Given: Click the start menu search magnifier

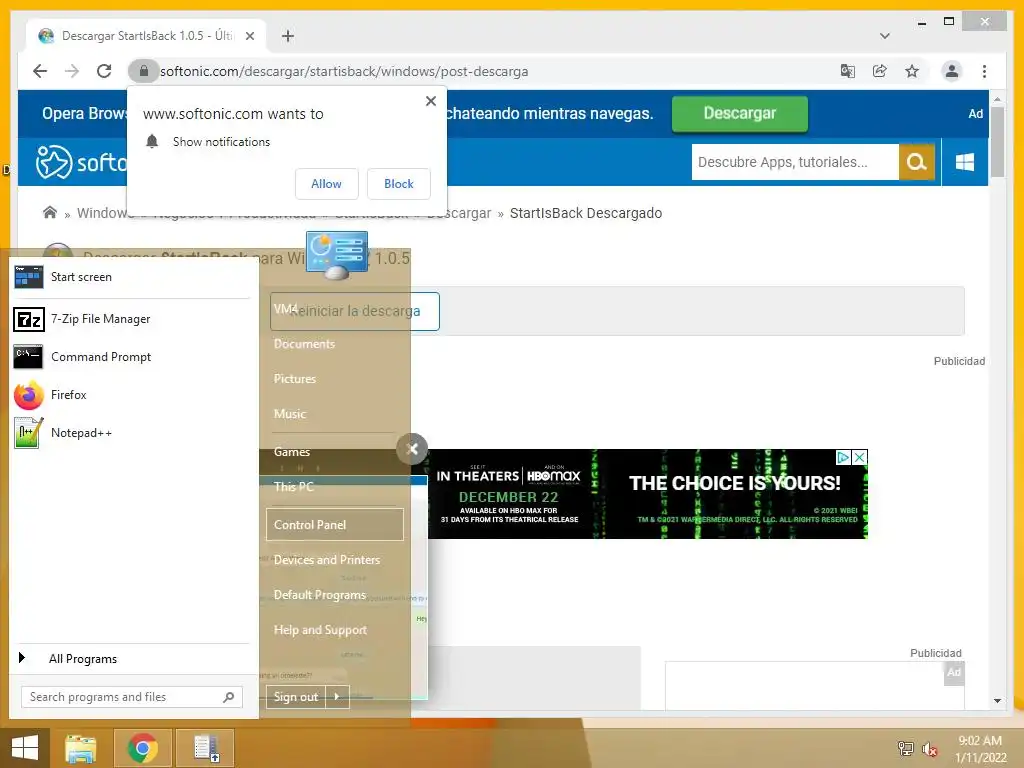Looking at the screenshot, I should coord(229,697).
